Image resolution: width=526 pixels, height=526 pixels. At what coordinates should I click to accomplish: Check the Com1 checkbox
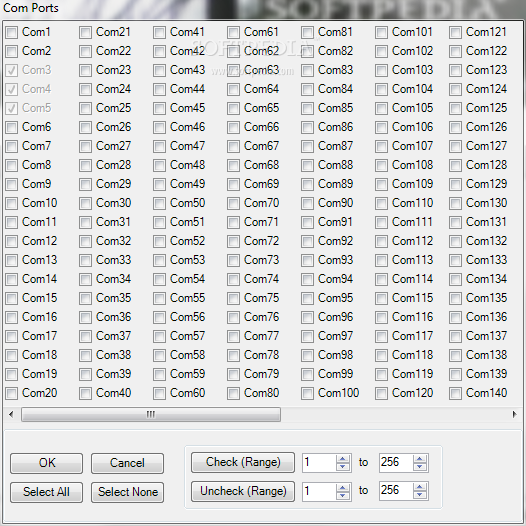(12, 33)
